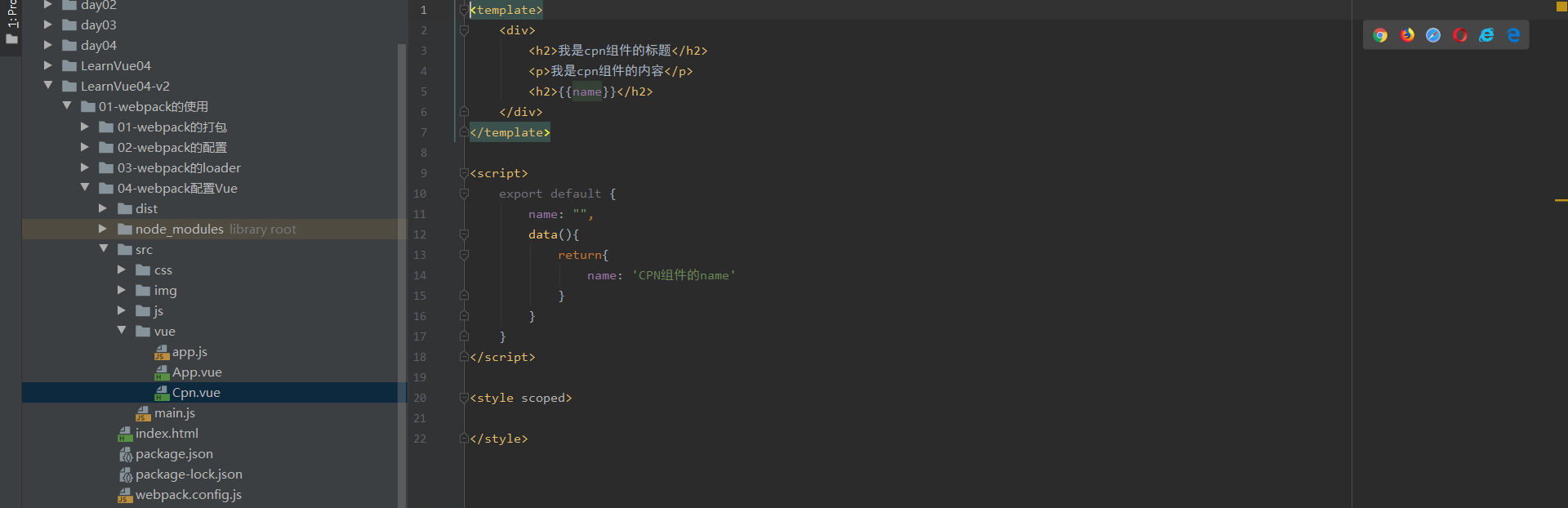
Task: Collapse the LearnVue04-v2 folder
Action: tap(48, 85)
